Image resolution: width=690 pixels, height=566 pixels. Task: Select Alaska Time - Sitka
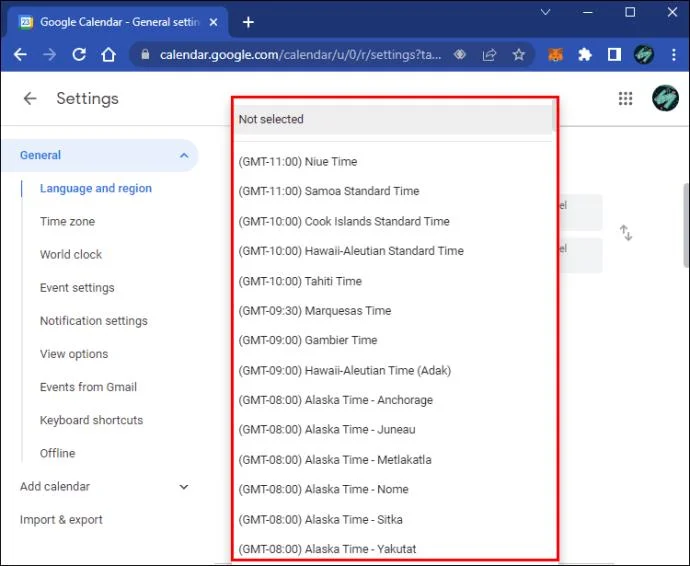pyautogui.click(x=393, y=520)
